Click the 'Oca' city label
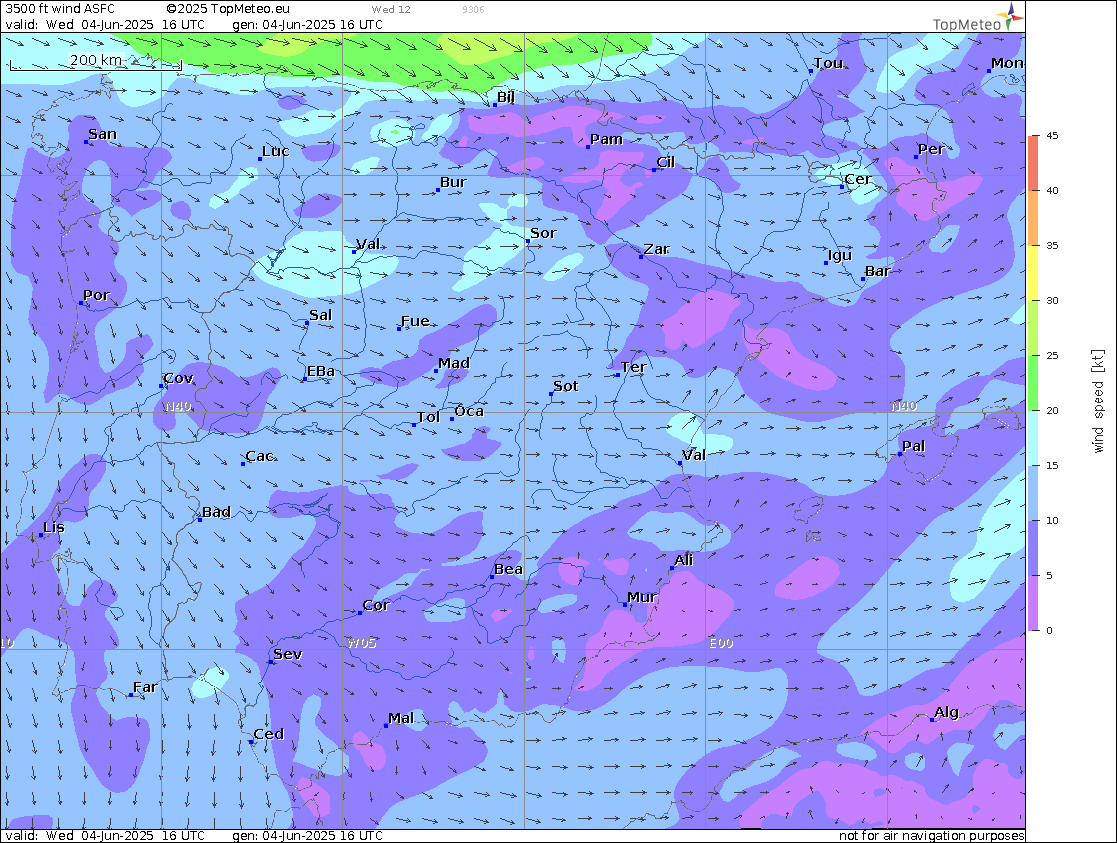Viewport: 1117px width, 843px height. click(469, 411)
